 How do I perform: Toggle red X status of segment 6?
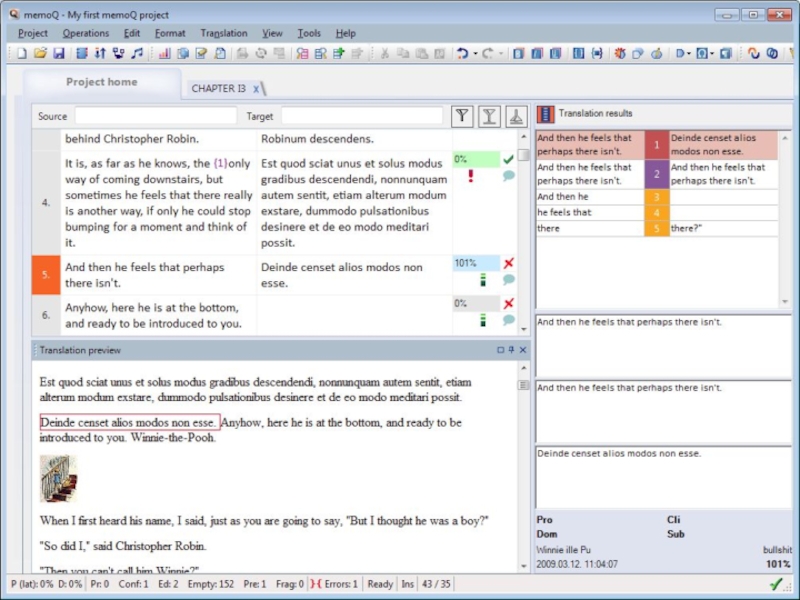(509, 304)
